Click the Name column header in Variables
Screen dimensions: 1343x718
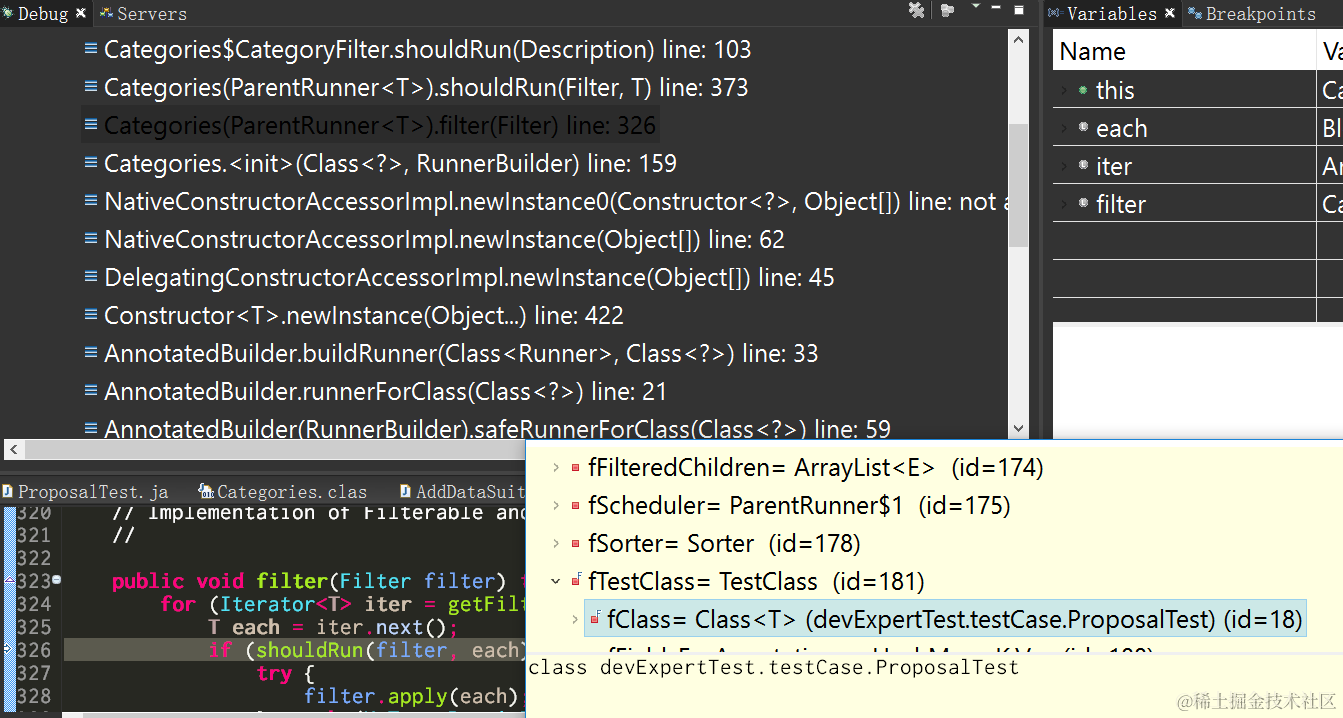1184,52
